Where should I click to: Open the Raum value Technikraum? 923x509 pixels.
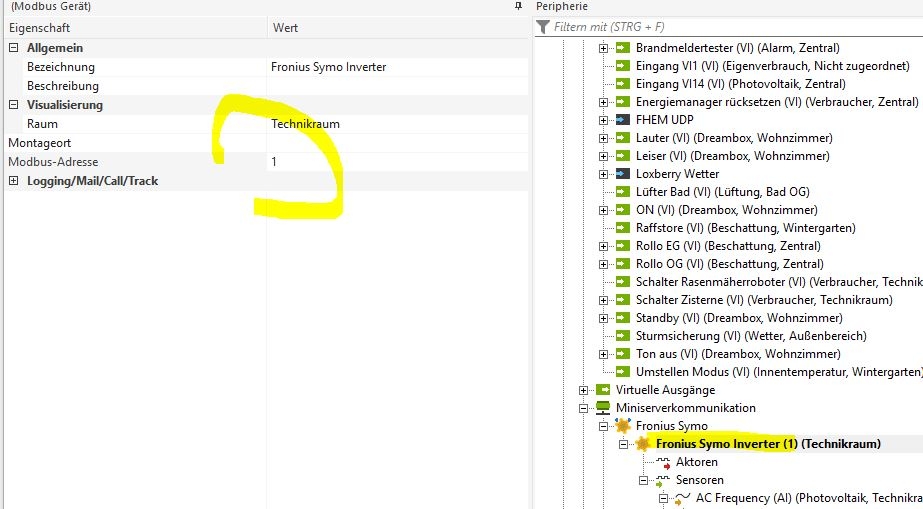pos(397,124)
